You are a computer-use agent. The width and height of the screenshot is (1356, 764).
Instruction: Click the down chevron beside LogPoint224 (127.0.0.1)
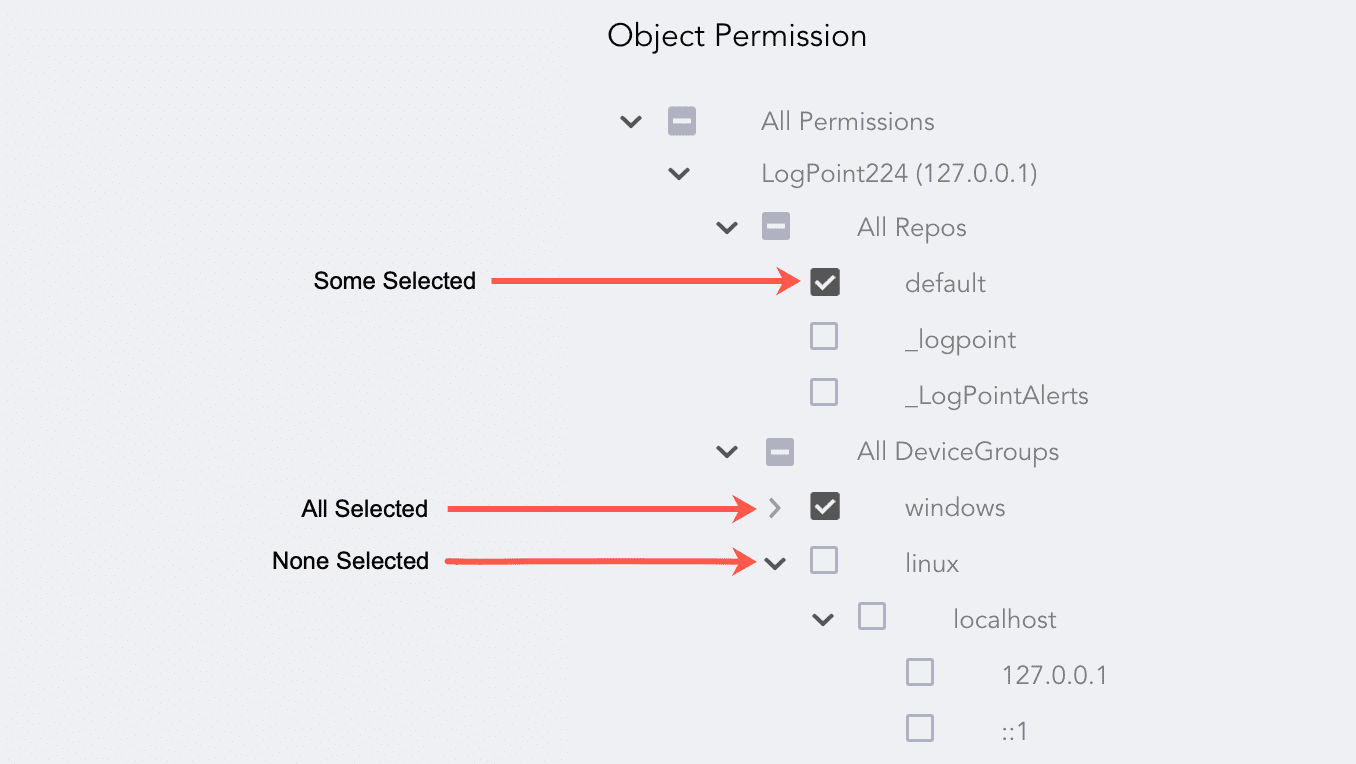[679, 173]
